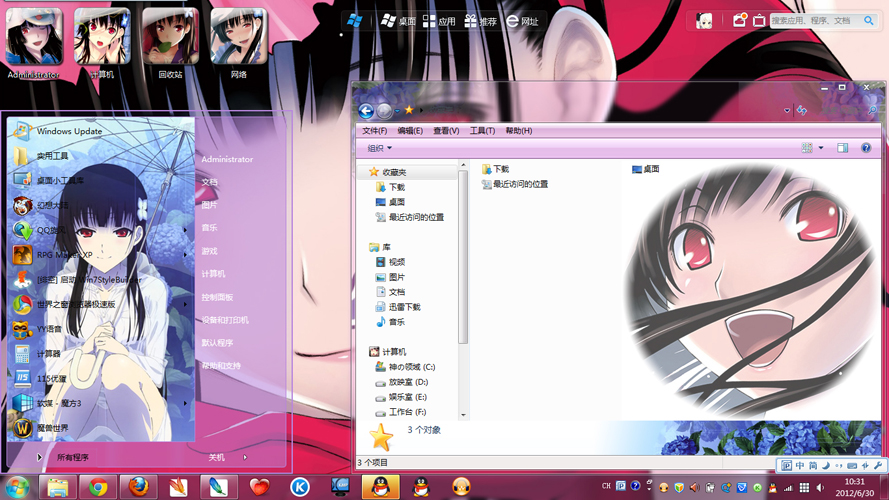Click the TV-shaped icon beside search box
889x500 pixels.
tap(759, 21)
